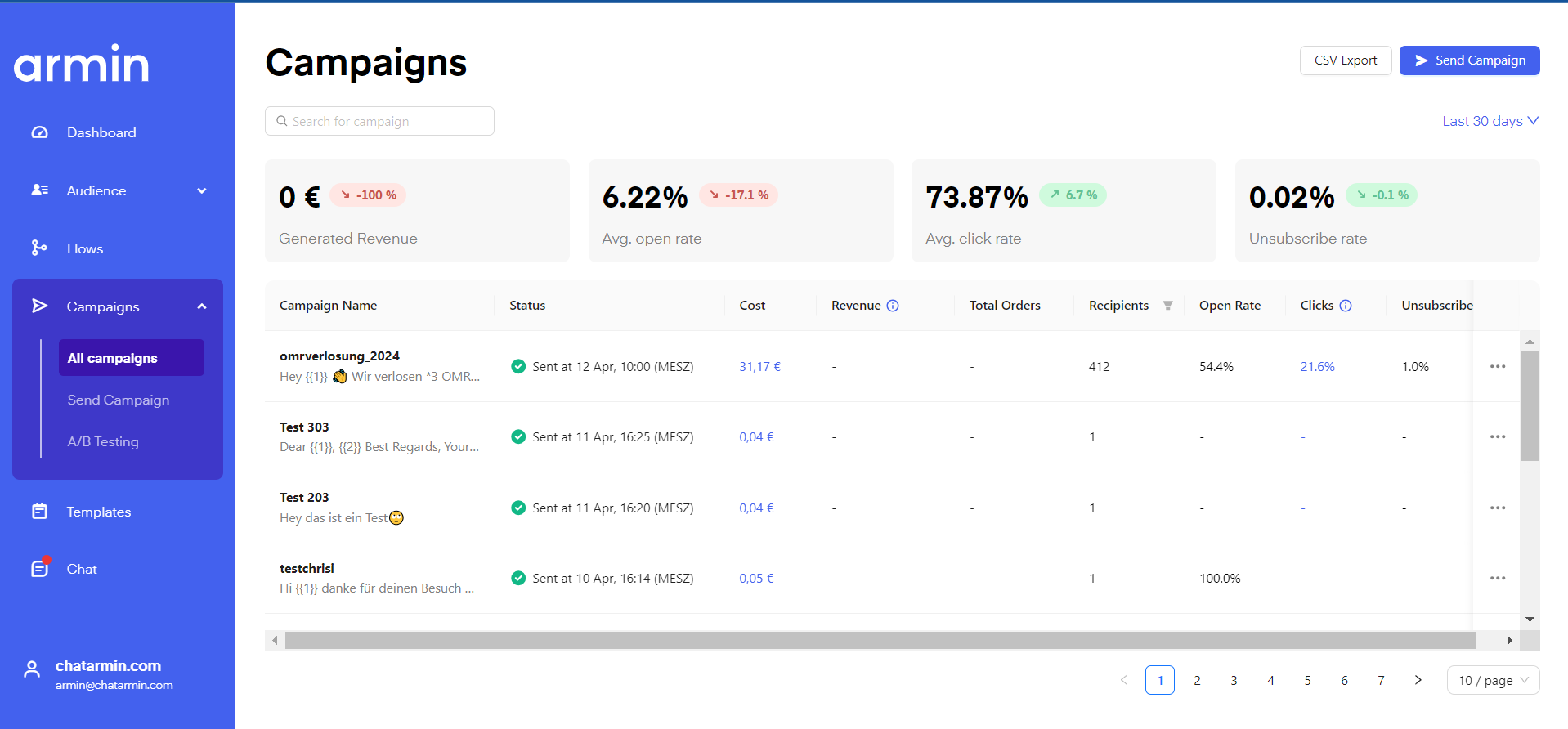The width and height of the screenshot is (1568, 729).
Task: Click the CSV Export button
Action: tap(1345, 60)
